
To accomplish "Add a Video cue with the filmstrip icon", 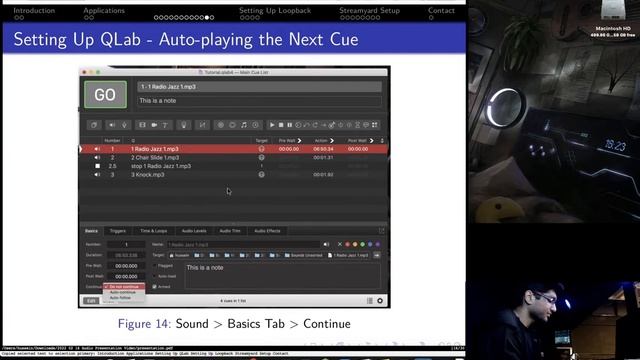I will (x=142, y=125).
